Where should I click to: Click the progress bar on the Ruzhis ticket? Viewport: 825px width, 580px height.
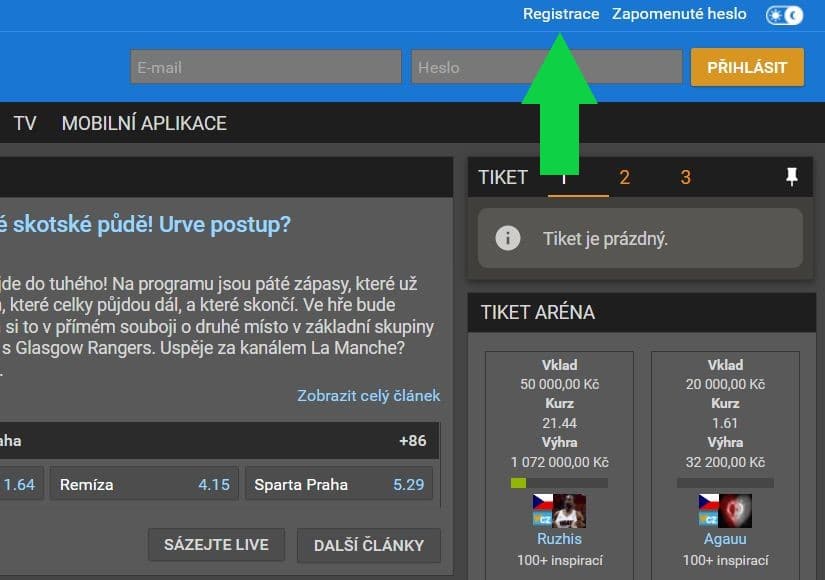[x=559, y=483]
